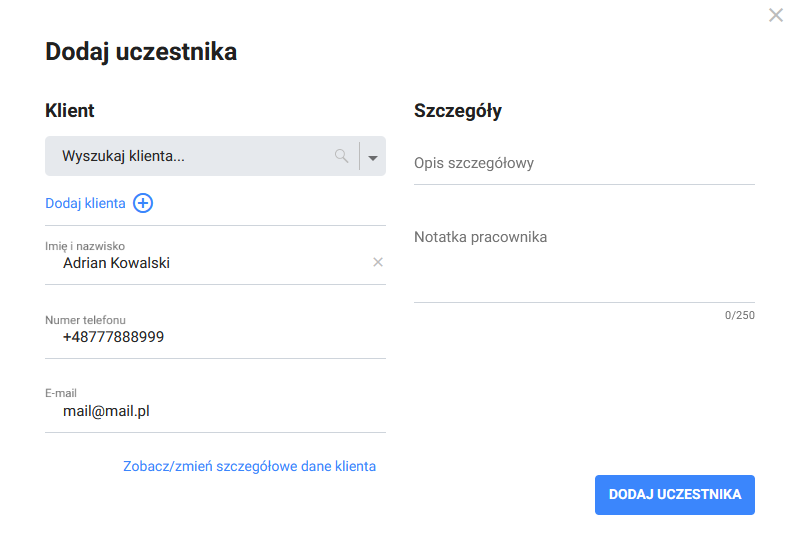Click the Szczegóły section heading

[458, 111]
